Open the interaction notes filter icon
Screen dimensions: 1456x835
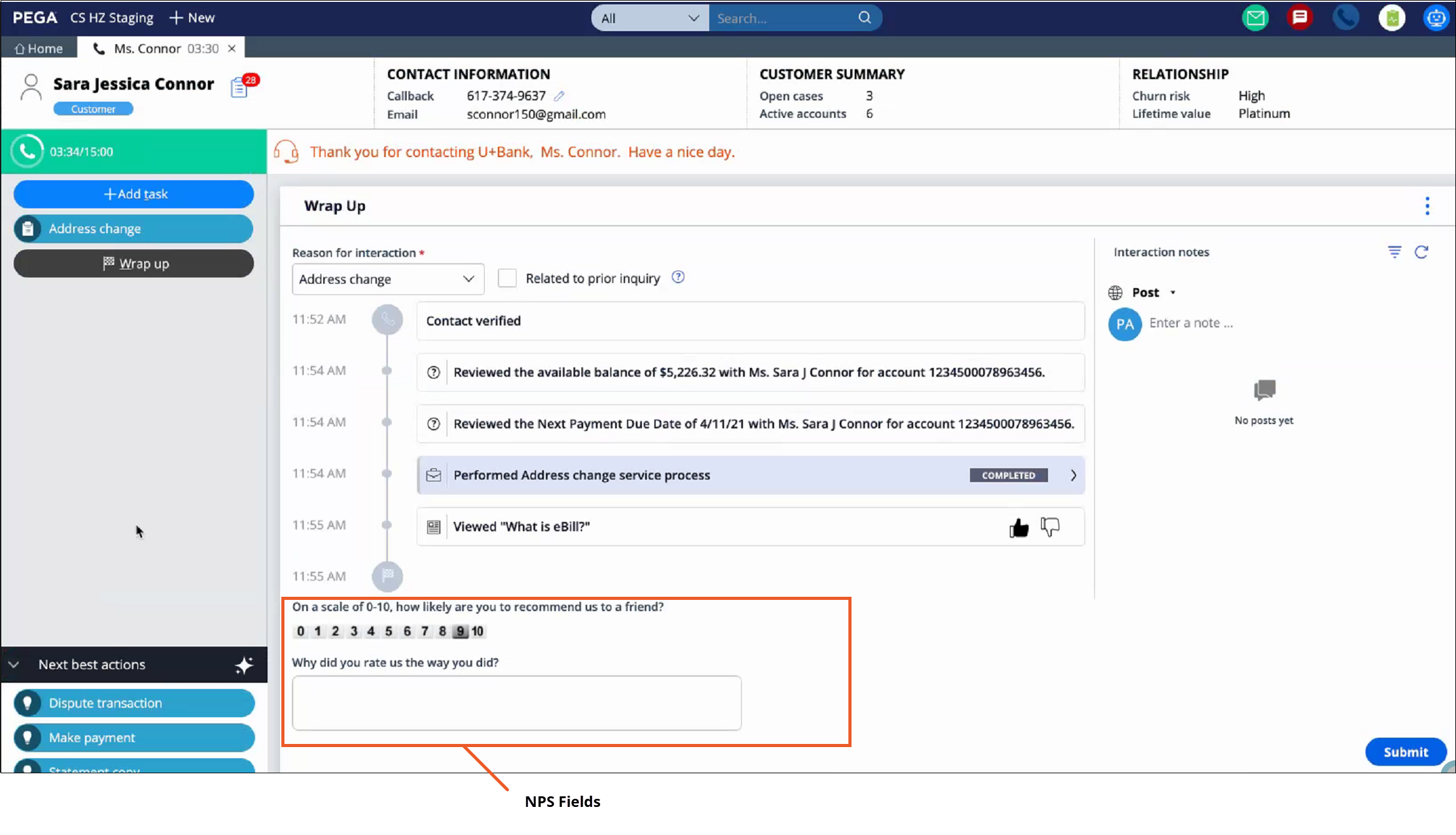tap(1394, 252)
